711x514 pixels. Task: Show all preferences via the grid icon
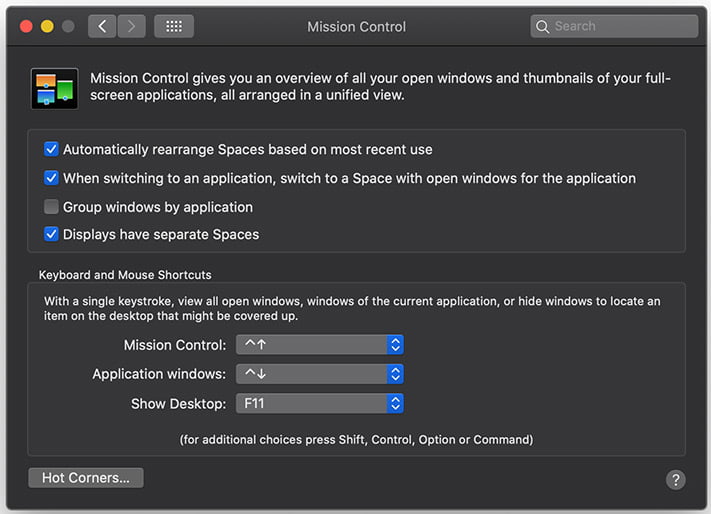tap(174, 26)
